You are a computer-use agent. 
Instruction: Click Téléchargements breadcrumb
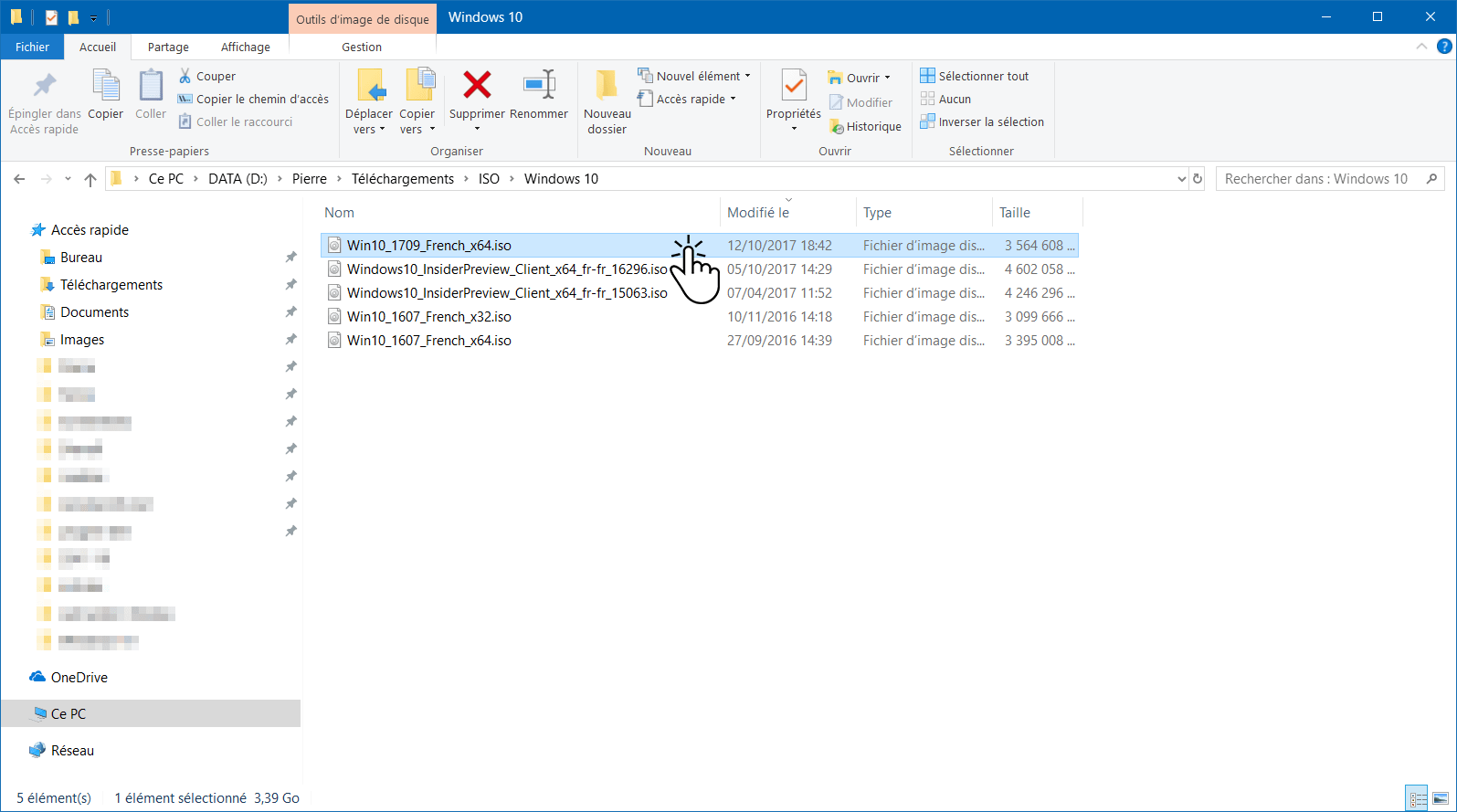403,179
